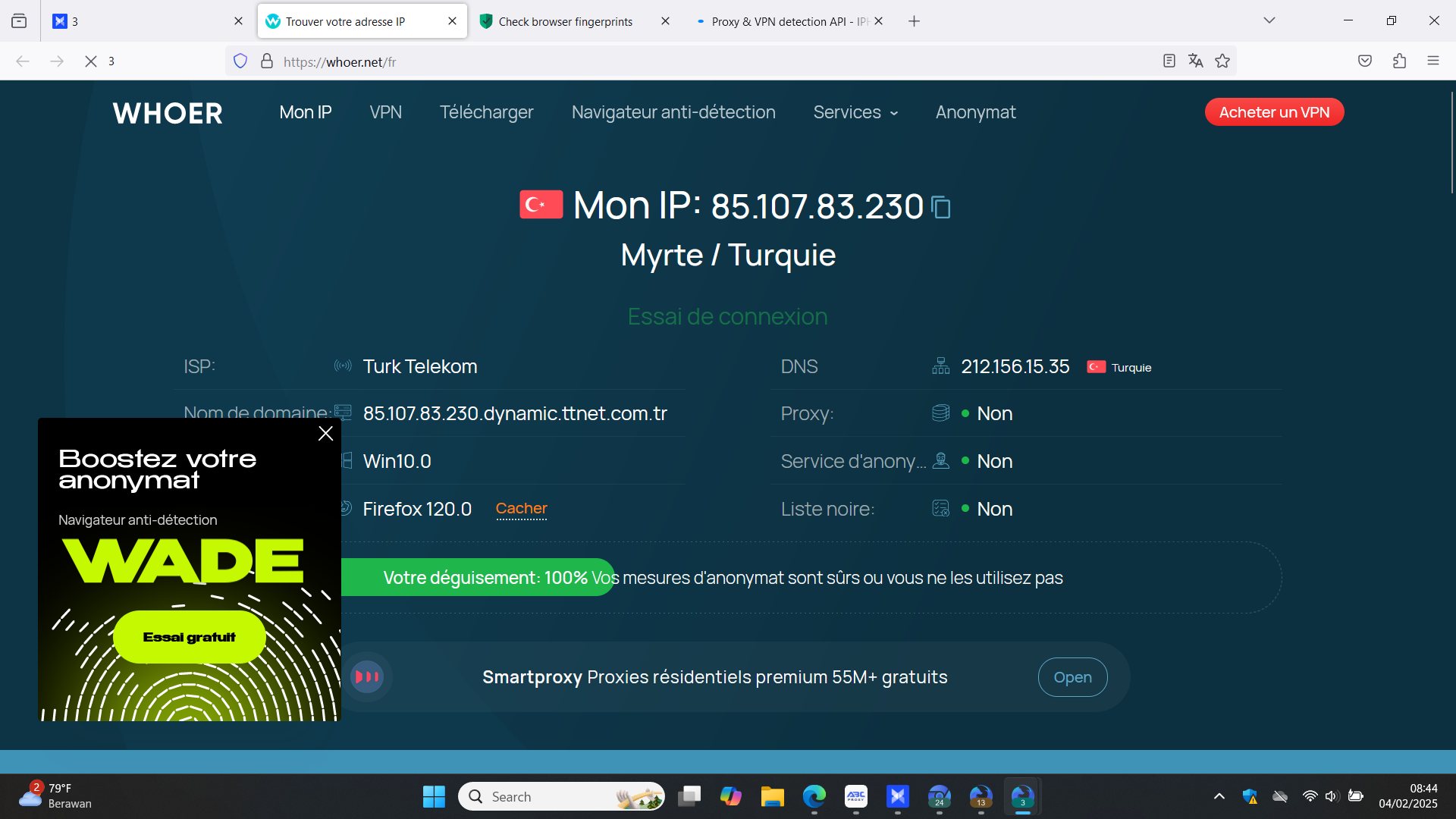
Task: Open the weather widget showing 79°F
Action: pyautogui.click(x=55, y=796)
